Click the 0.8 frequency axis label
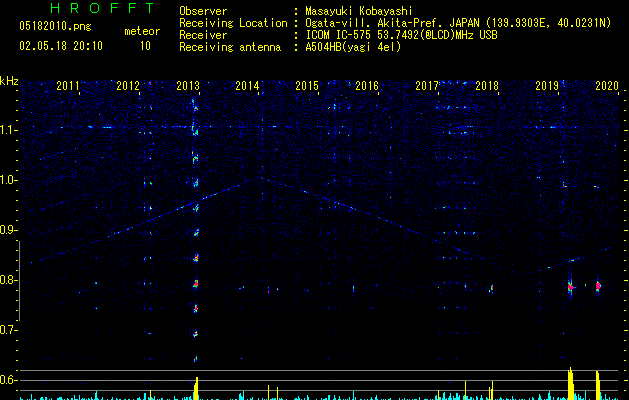Viewport: 629px width, 400px height. [x=7, y=280]
